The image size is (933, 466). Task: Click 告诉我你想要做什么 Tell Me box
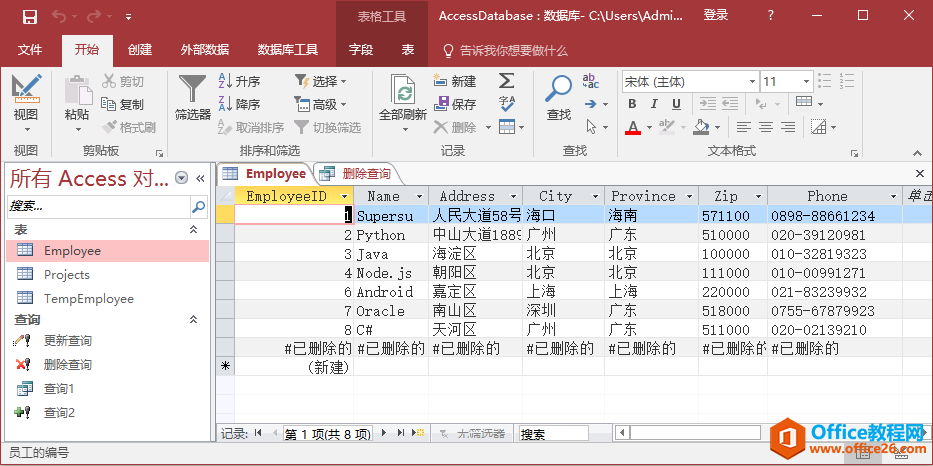(506, 51)
